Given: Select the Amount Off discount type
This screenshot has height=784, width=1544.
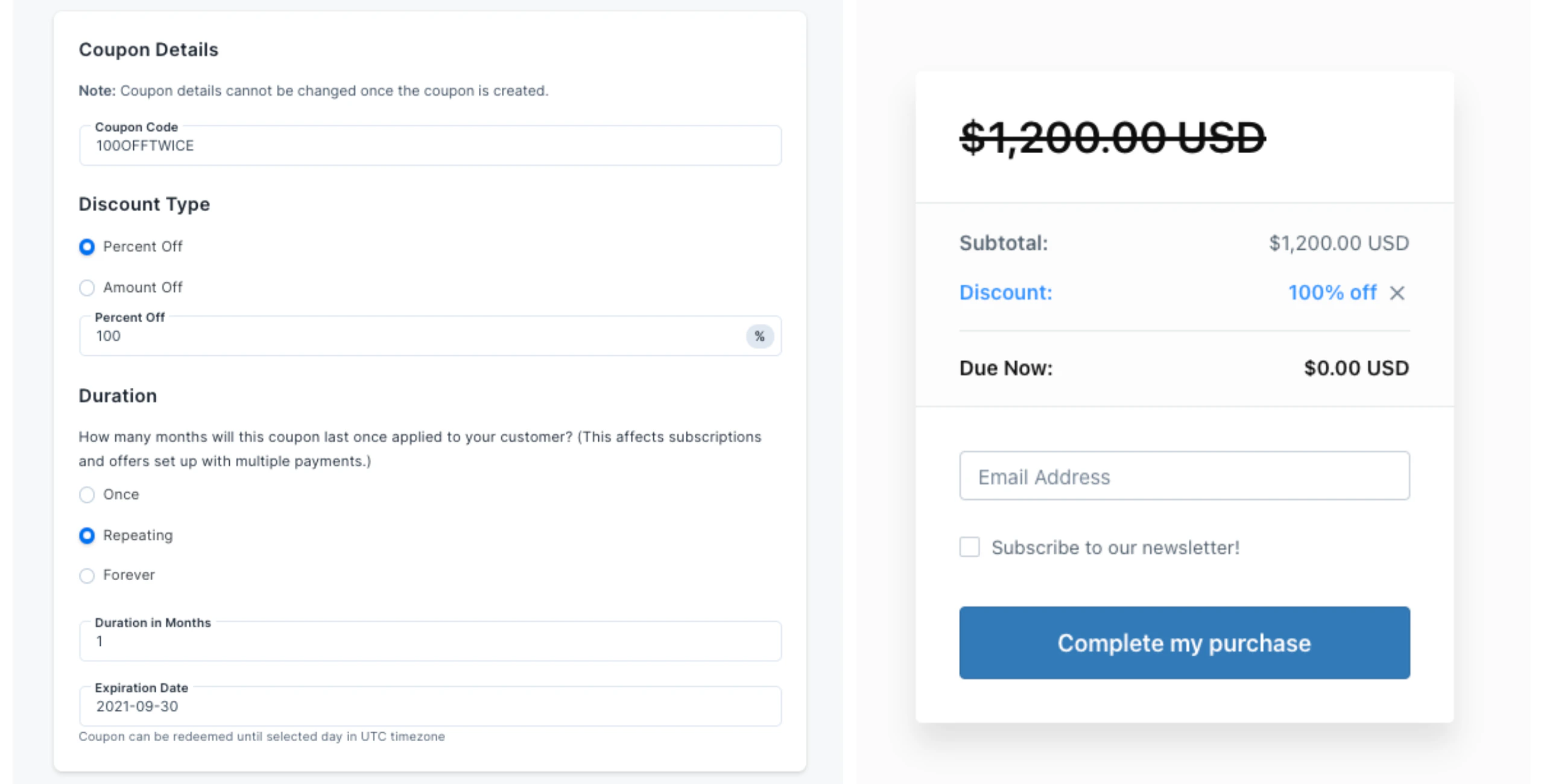Looking at the screenshot, I should coord(87,288).
